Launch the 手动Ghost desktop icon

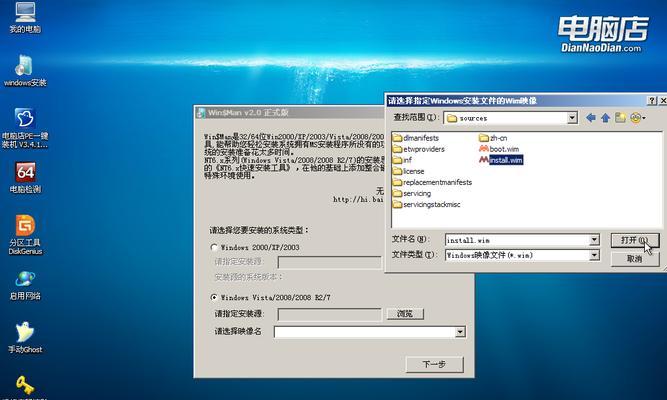(25, 338)
